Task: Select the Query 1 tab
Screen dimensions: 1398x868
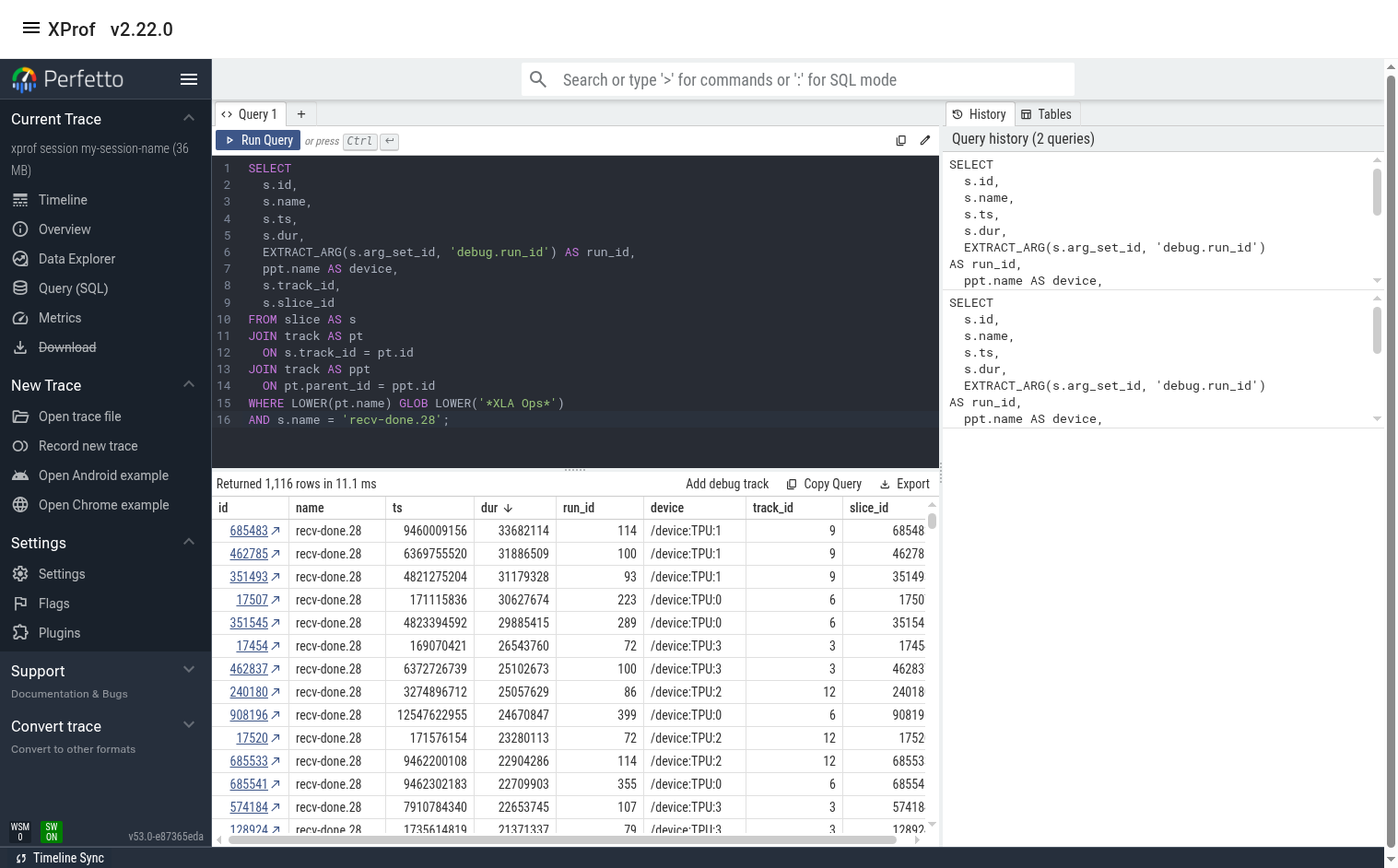Action: [x=250, y=113]
